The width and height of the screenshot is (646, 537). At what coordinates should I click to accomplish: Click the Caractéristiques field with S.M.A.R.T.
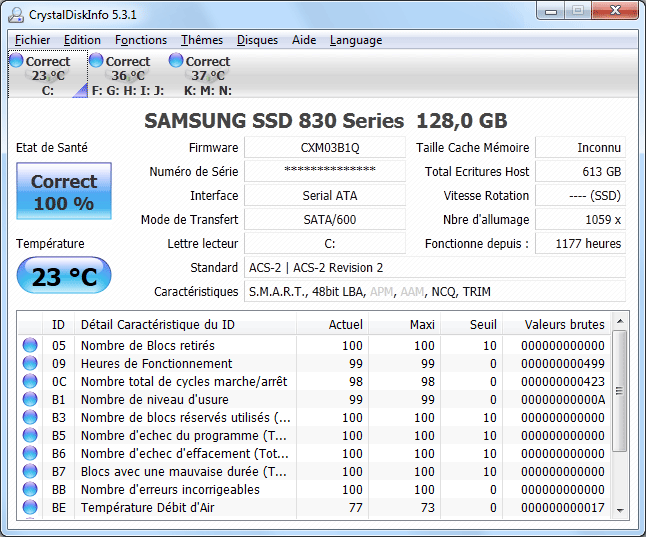pos(435,291)
